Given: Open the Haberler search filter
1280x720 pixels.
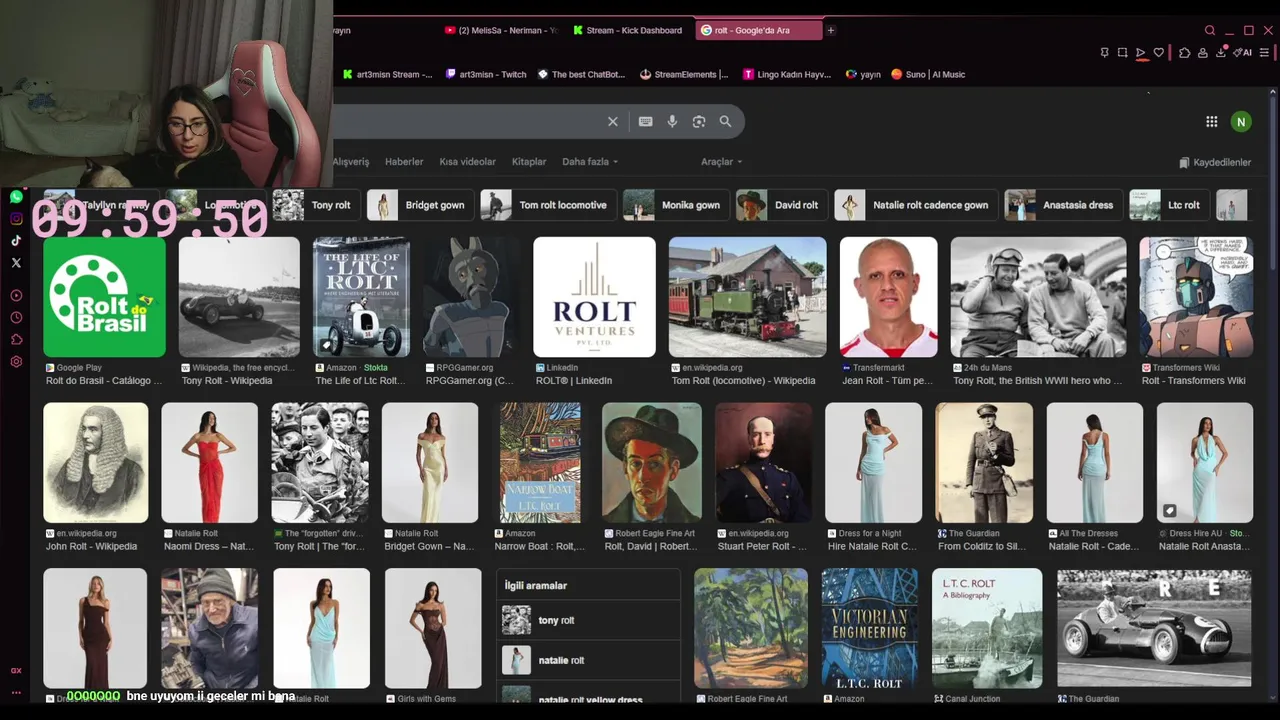Looking at the screenshot, I should (x=404, y=162).
